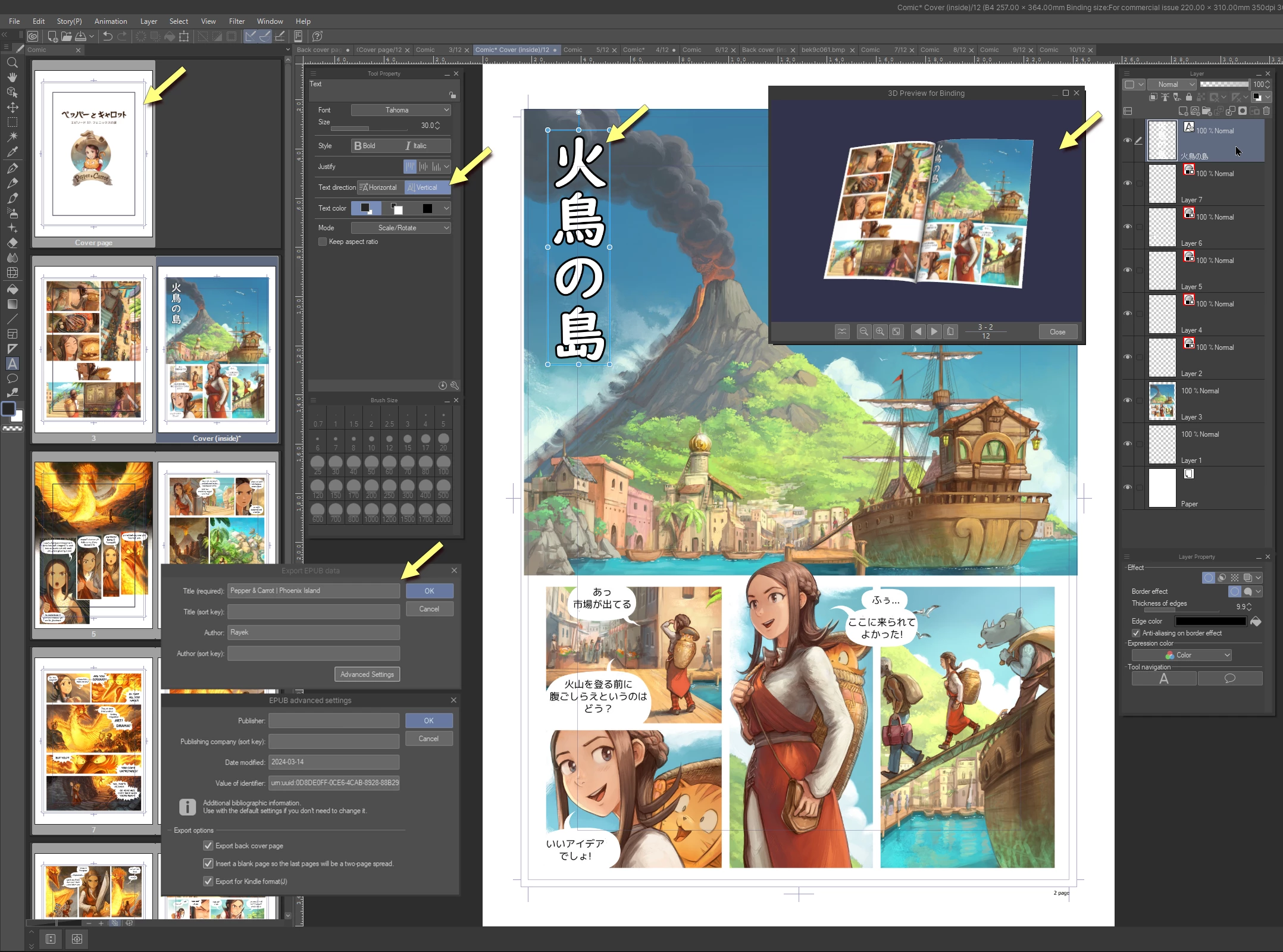Hide Layer 7 with its eye icon
Screen dimensions: 1283x952
[1127, 183]
